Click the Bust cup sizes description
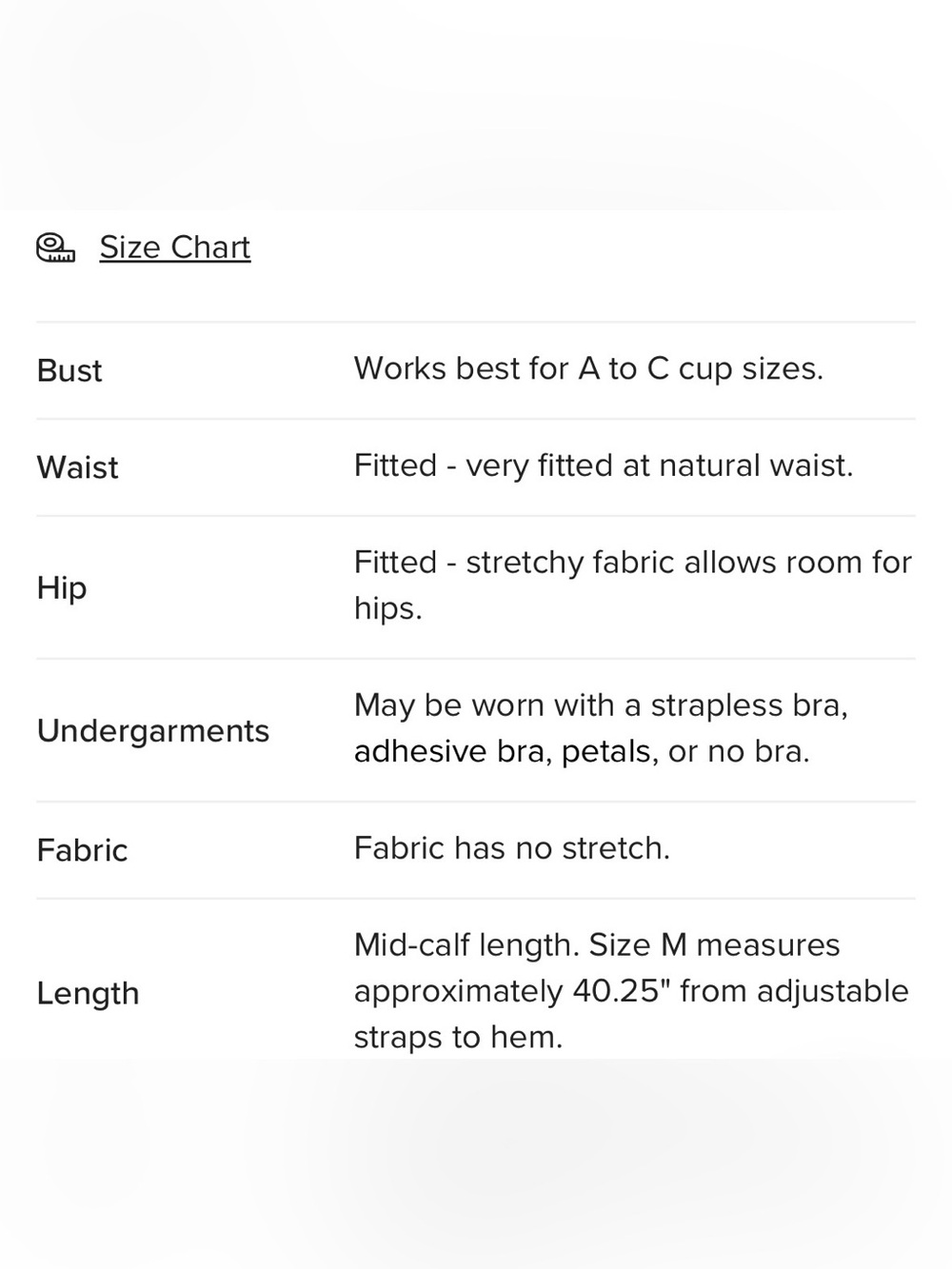This screenshot has height=1269, width=952. point(588,368)
